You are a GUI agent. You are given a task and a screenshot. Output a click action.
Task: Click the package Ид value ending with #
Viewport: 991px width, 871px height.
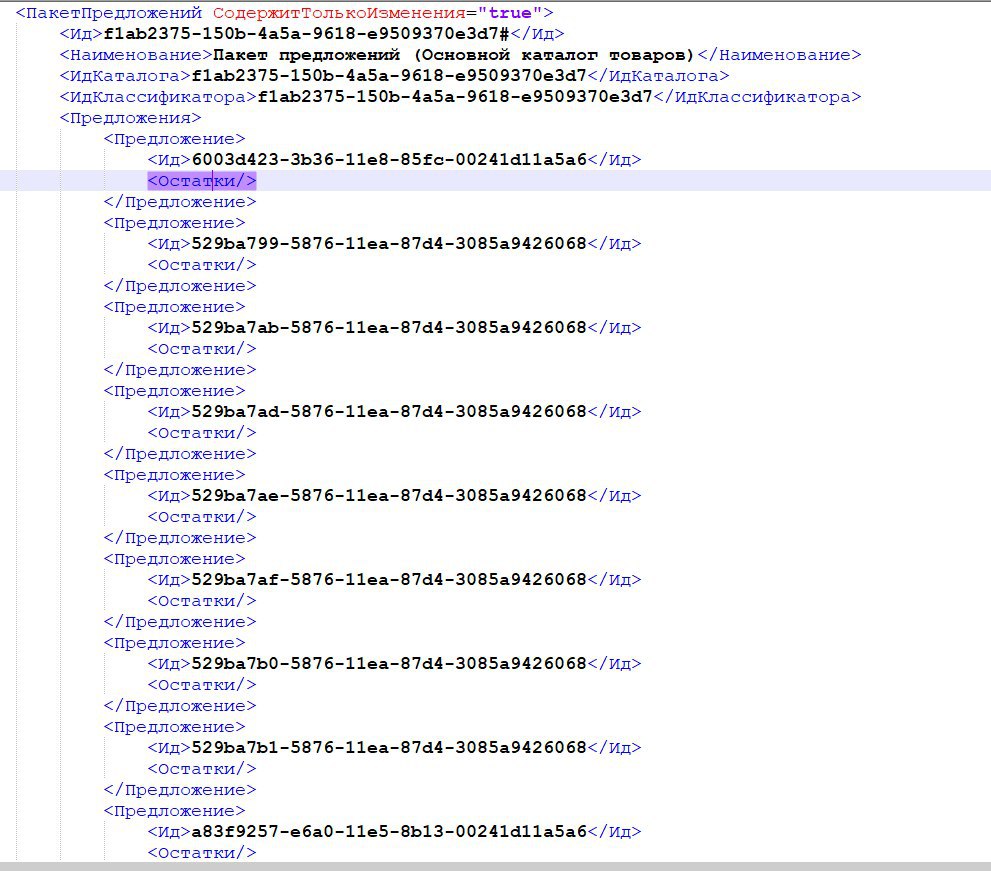[x=307, y=34]
